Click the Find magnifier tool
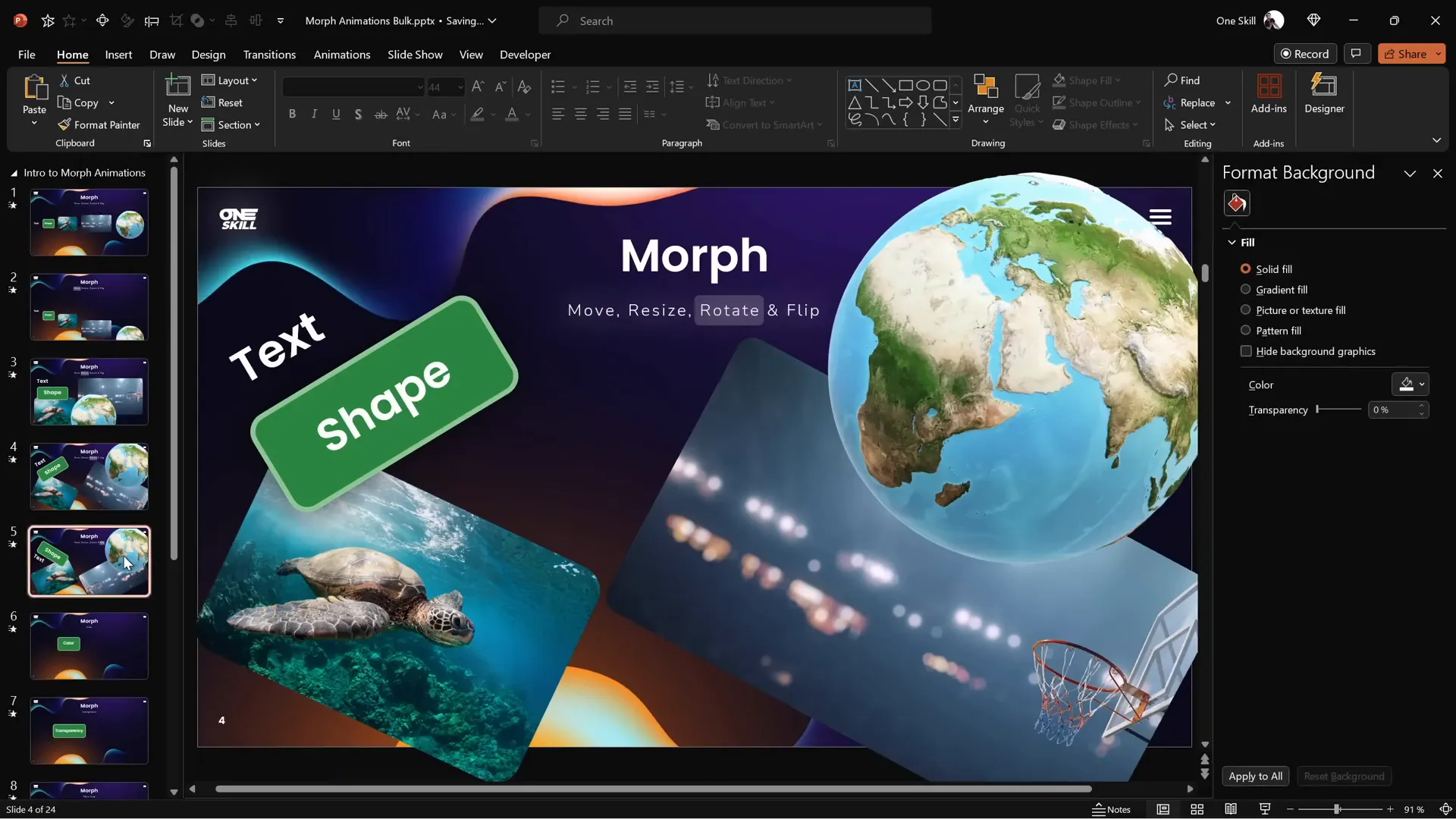The image size is (1456, 819). point(1182,80)
